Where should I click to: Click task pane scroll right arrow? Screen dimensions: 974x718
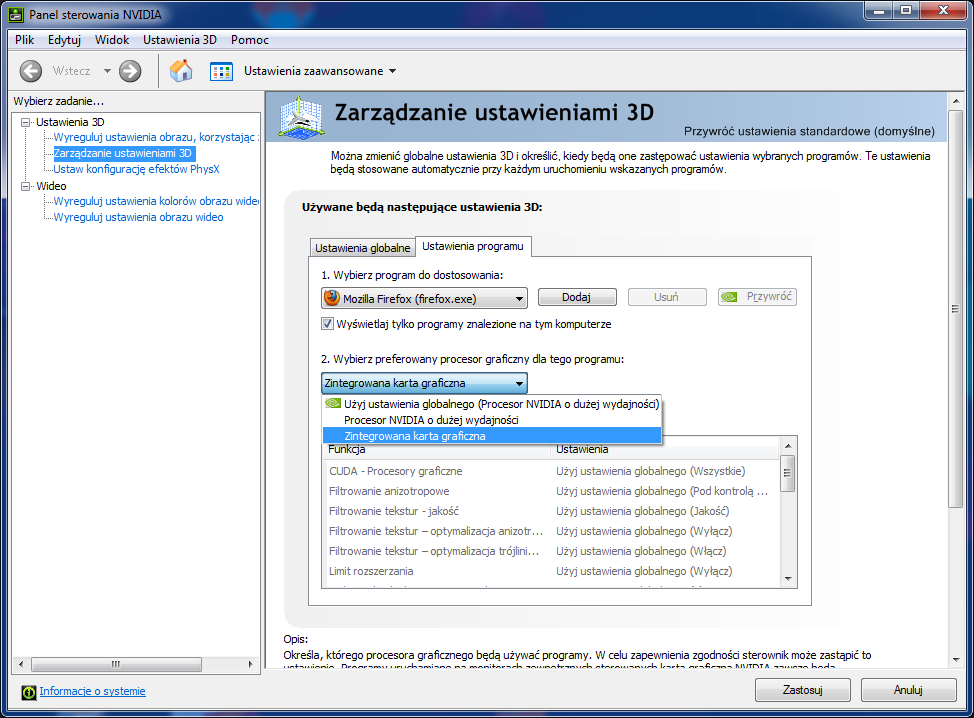click(250, 664)
